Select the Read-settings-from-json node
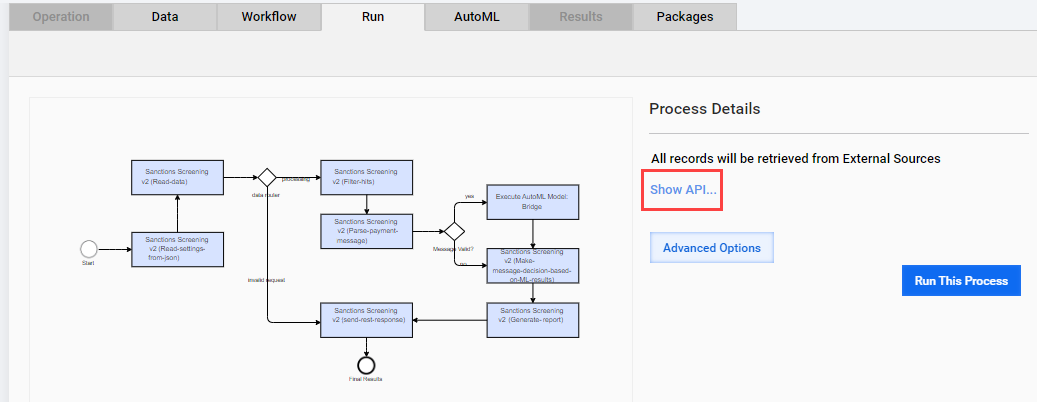 tap(177, 249)
